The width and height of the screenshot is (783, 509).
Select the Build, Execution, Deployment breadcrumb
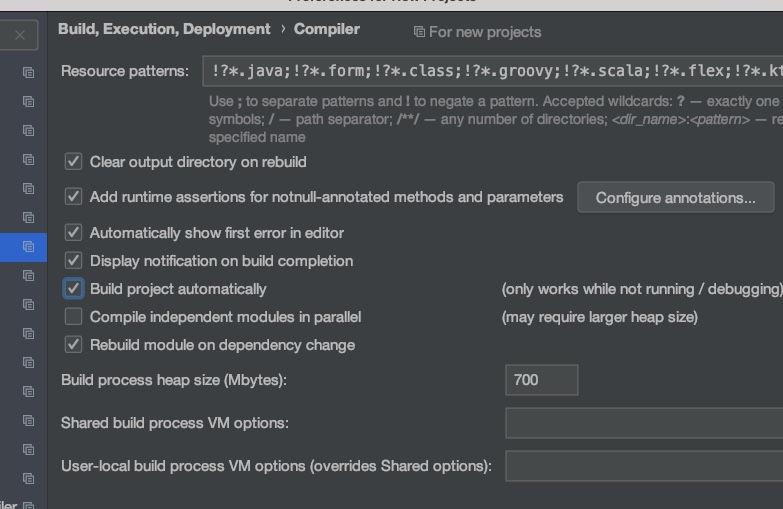[164, 30]
